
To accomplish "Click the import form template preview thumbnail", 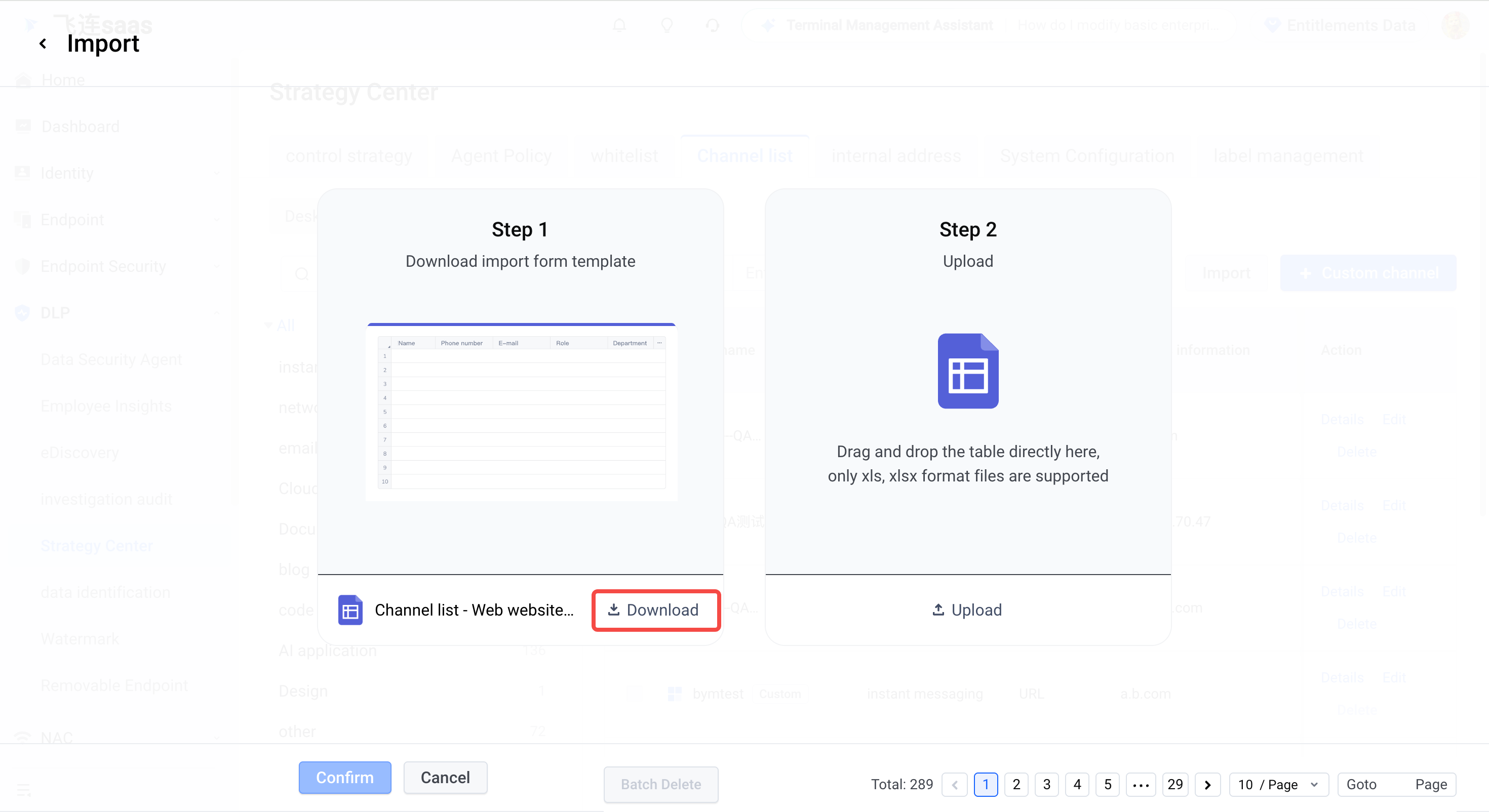I will [x=521, y=412].
